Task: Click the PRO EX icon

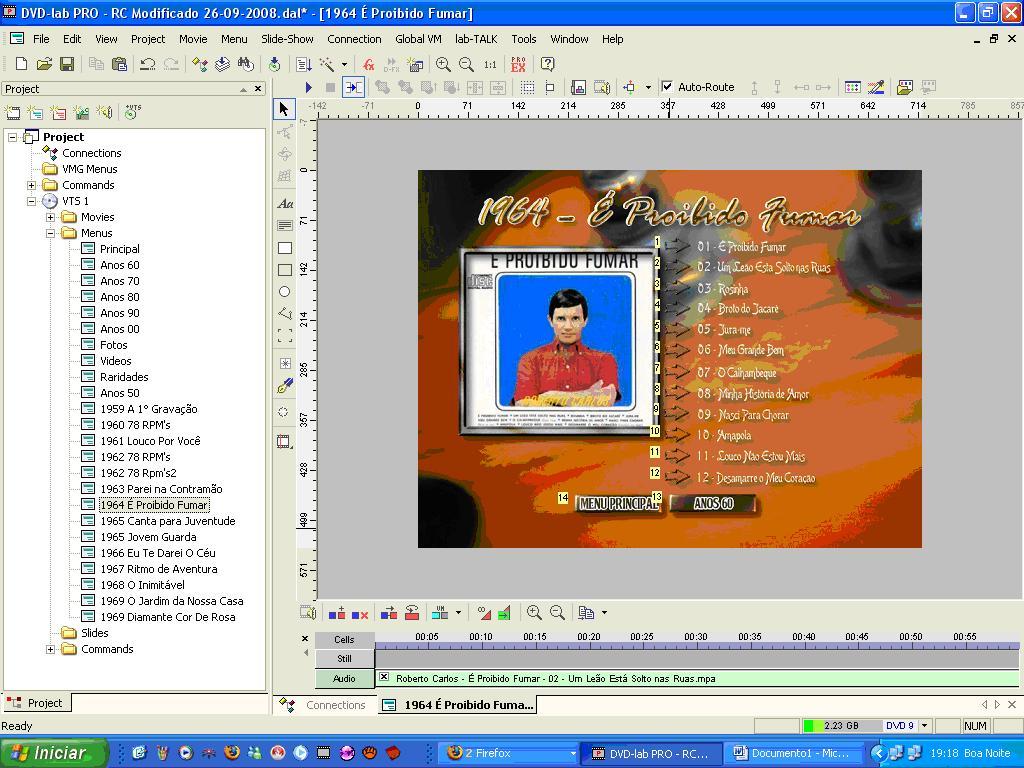Action: [519, 64]
